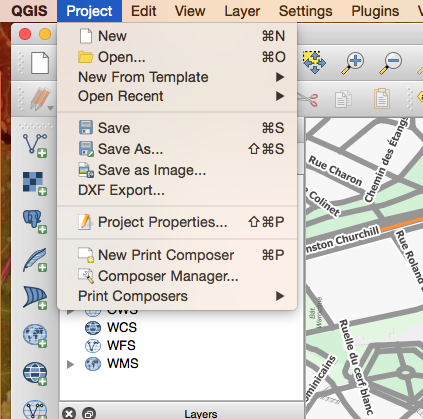
Task: Click the close icon of Layers panel
Action: 69,414
